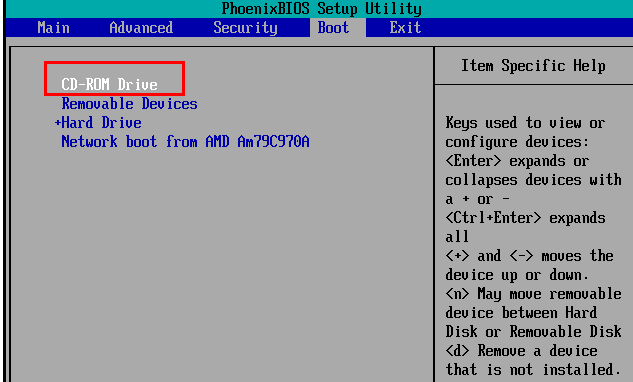Image resolution: width=633 pixels, height=382 pixels.
Task: Click the <Ctrl+Enter> expands hint
Action: tap(525, 218)
